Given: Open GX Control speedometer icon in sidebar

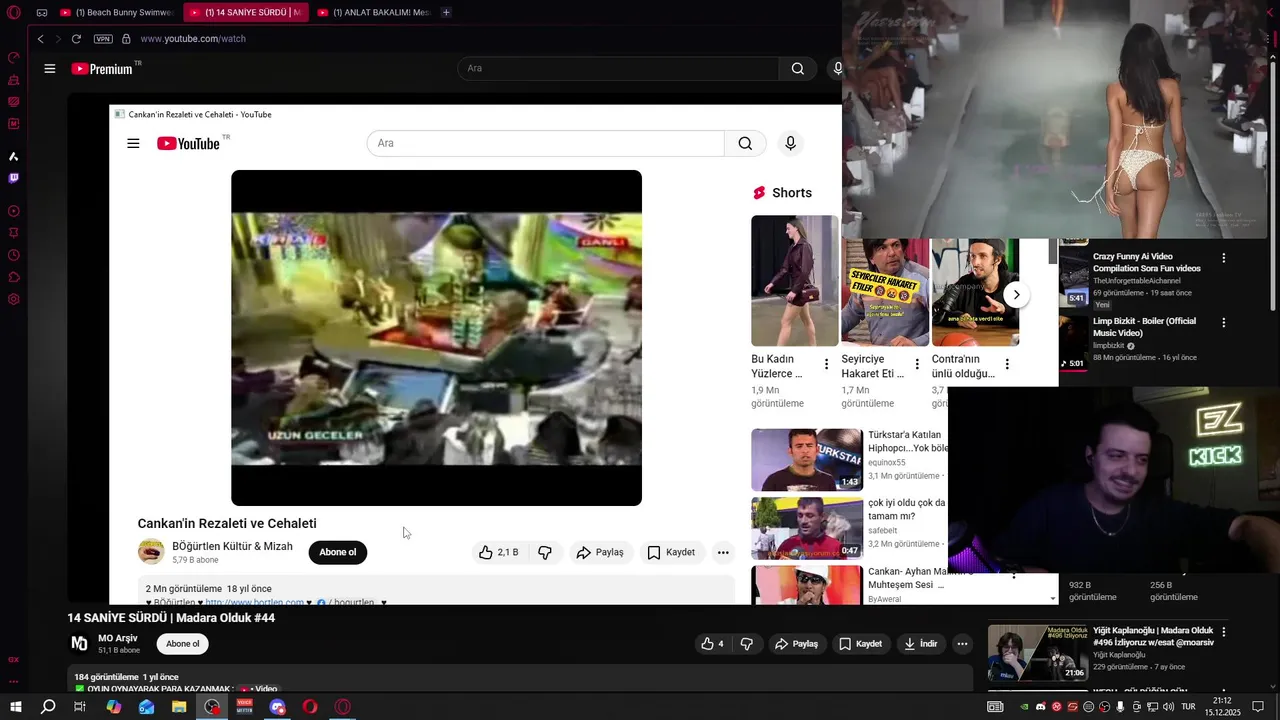Looking at the screenshot, I should [13, 58].
